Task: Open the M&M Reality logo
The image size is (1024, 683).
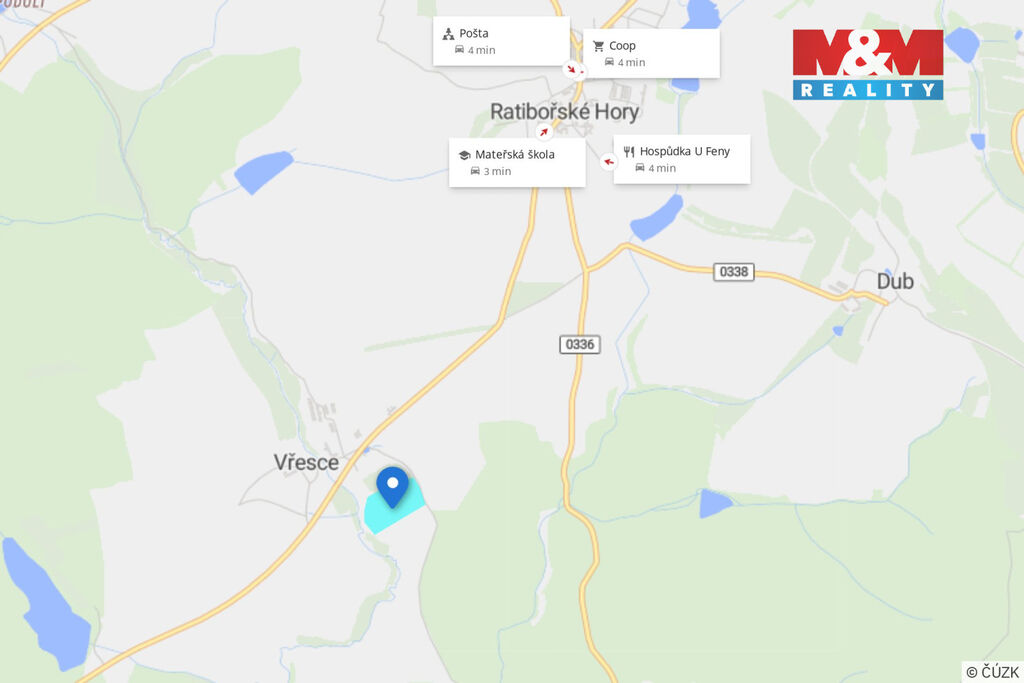Action: (868, 64)
